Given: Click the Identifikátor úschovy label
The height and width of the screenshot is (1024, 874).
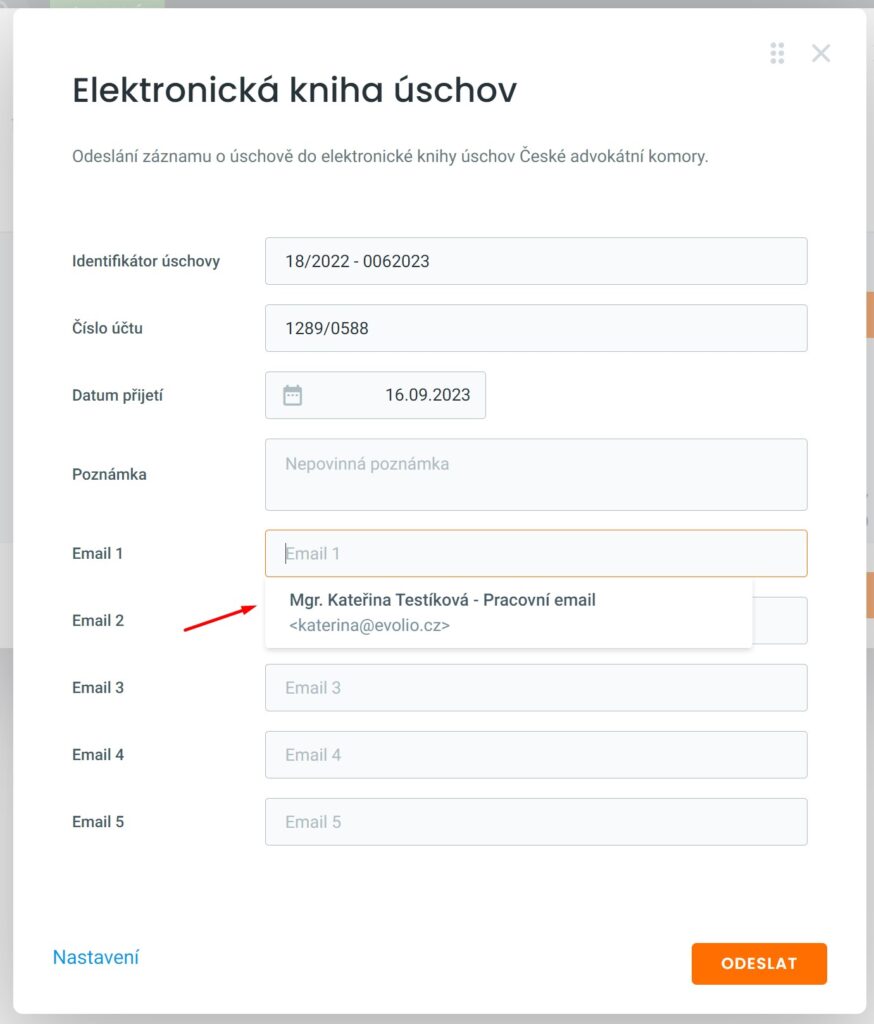Looking at the screenshot, I should pos(146,261).
